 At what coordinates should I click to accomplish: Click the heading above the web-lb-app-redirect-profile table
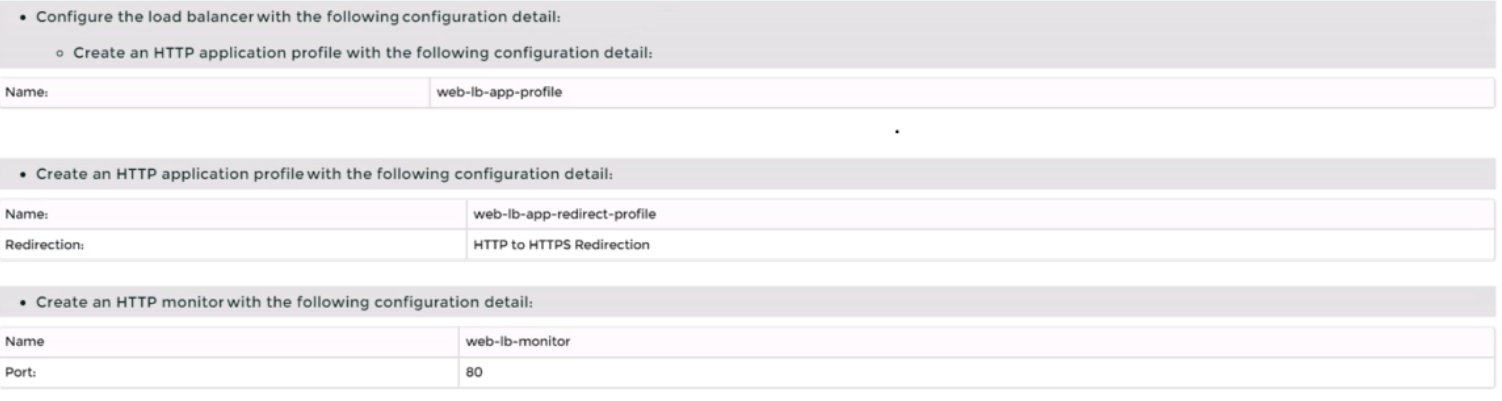[x=330, y=174]
